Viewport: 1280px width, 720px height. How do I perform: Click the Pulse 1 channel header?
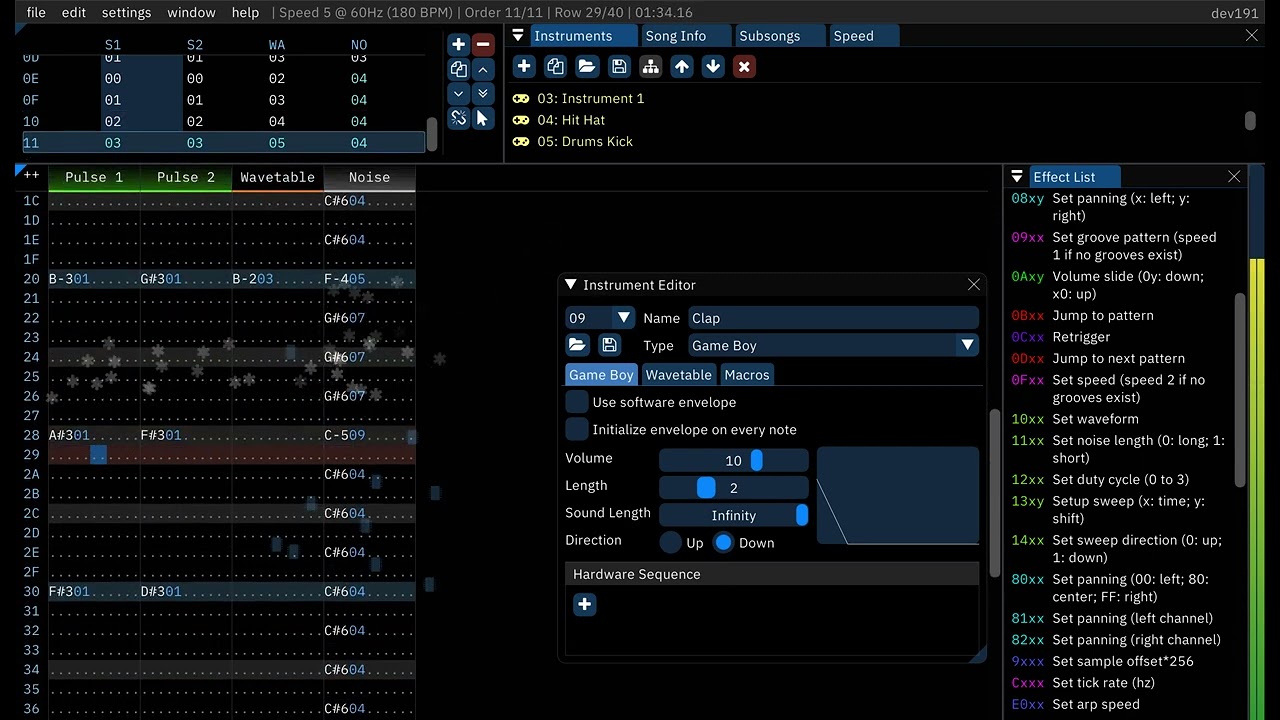click(x=94, y=177)
